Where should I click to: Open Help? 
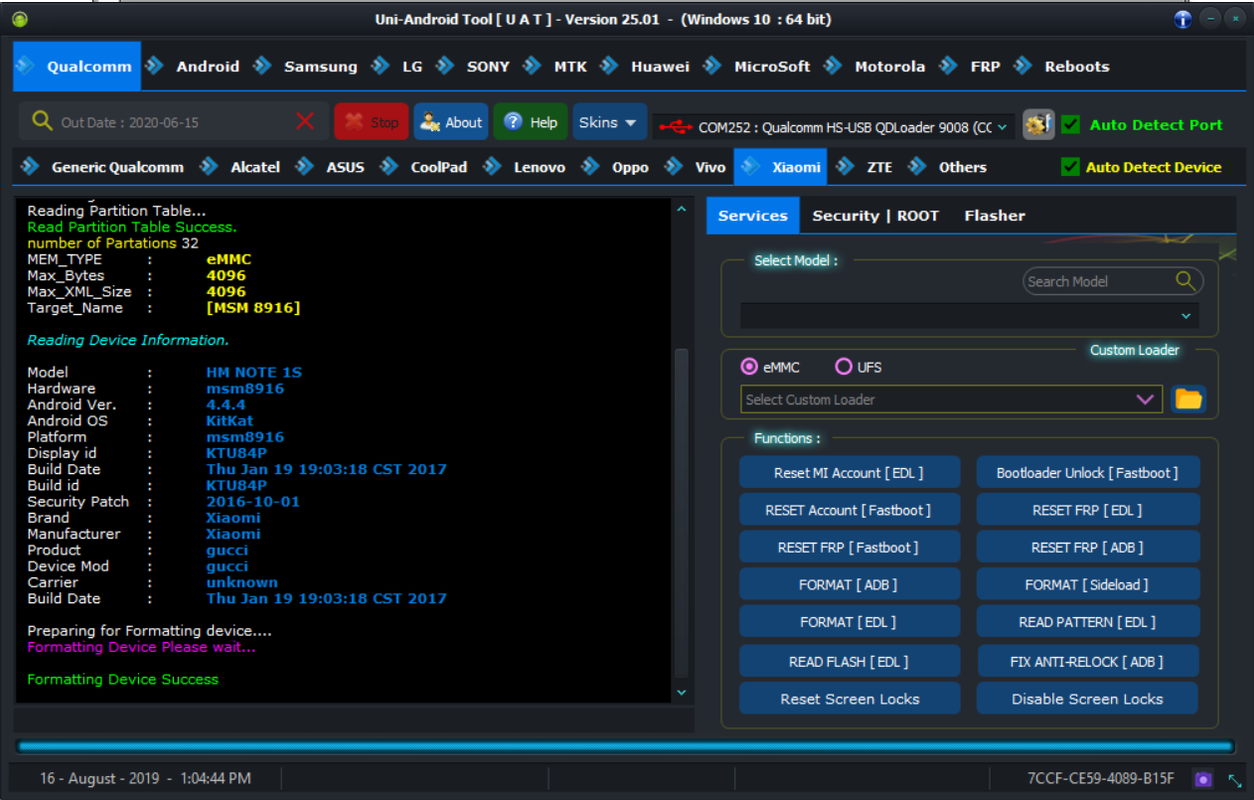pos(530,122)
